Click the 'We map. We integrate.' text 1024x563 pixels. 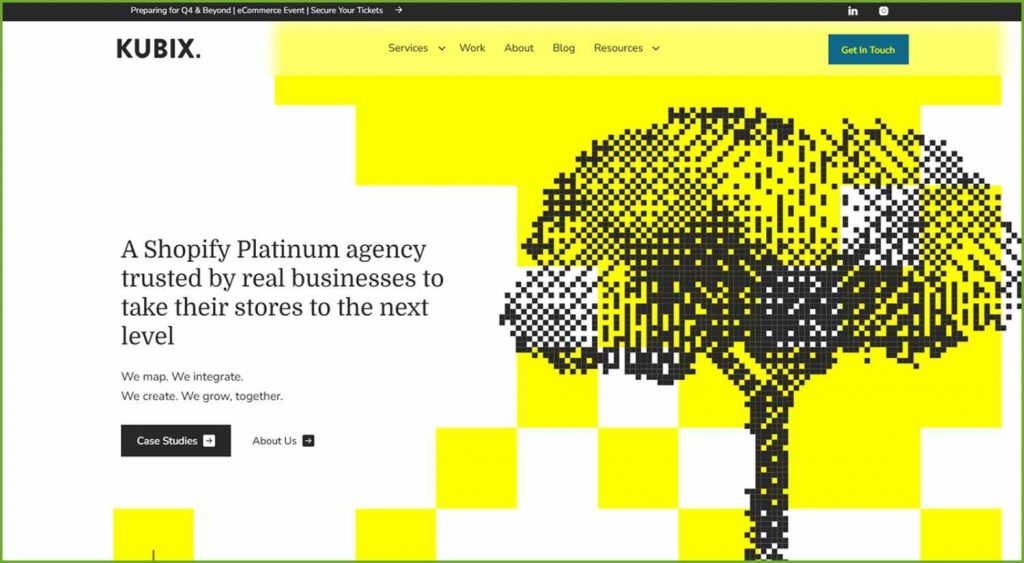coord(182,377)
